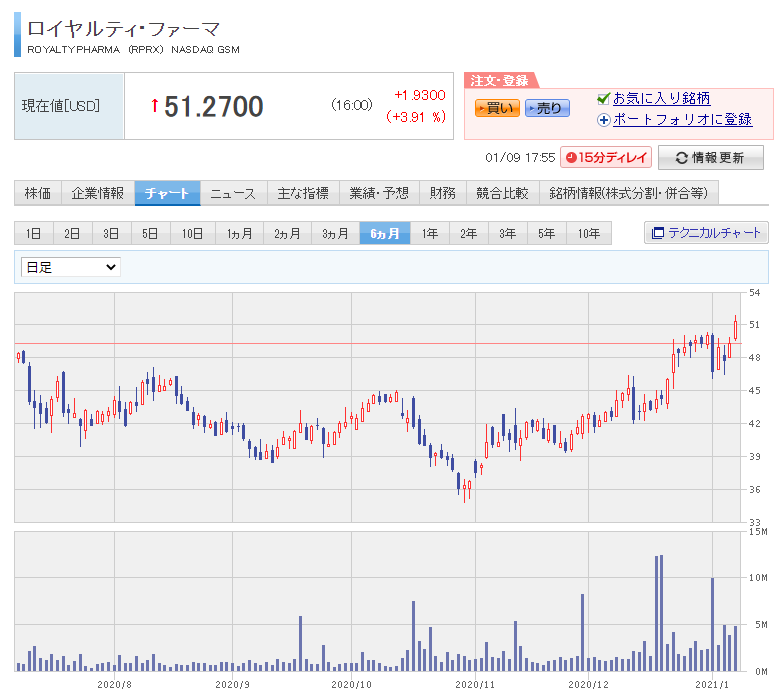
Task: Open the 財務 tab
Action: (x=443, y=193)
